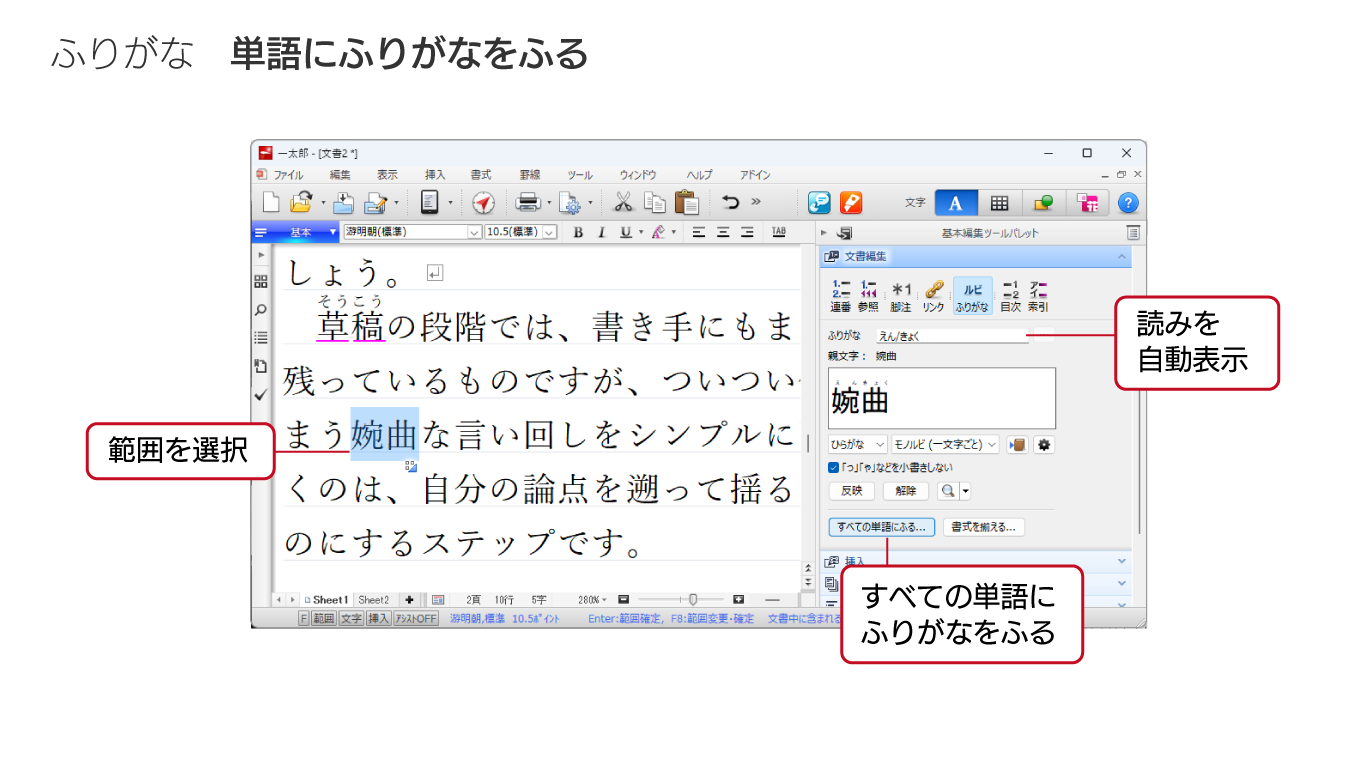Viewport: 1366px width, 768px height.
Task: Click the すべての単語にふる... button
Action: click(881, 527)
